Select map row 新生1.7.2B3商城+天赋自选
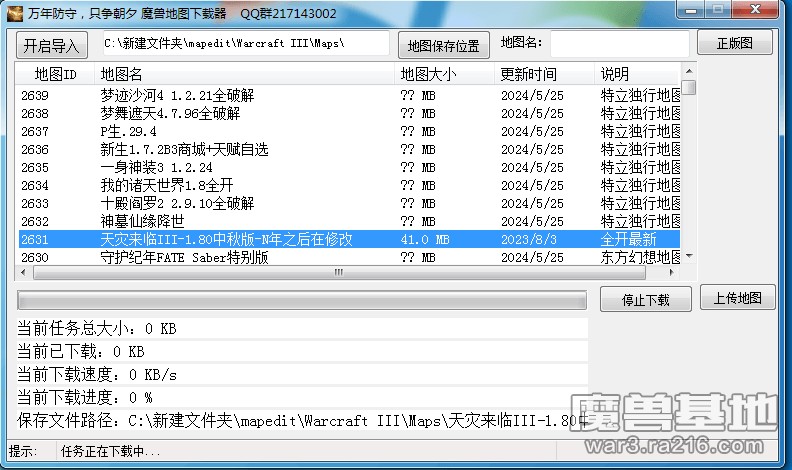This screenshot has width=792, height=470. (x=349, y=149)
